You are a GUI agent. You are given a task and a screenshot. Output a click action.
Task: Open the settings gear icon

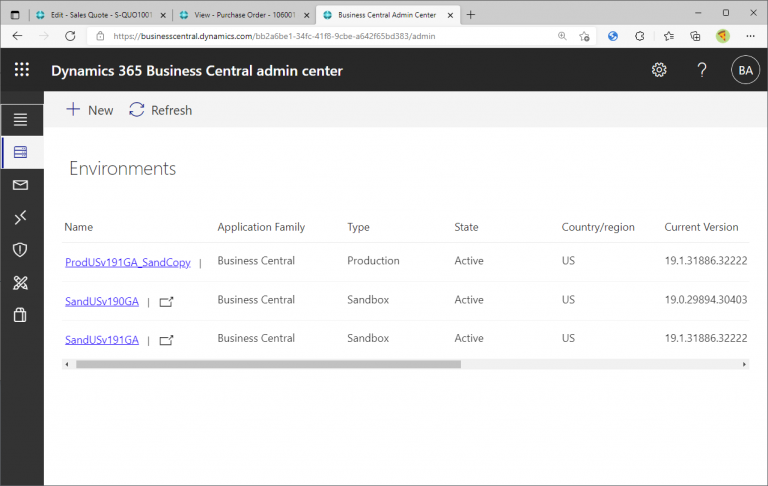coord(659,70)
